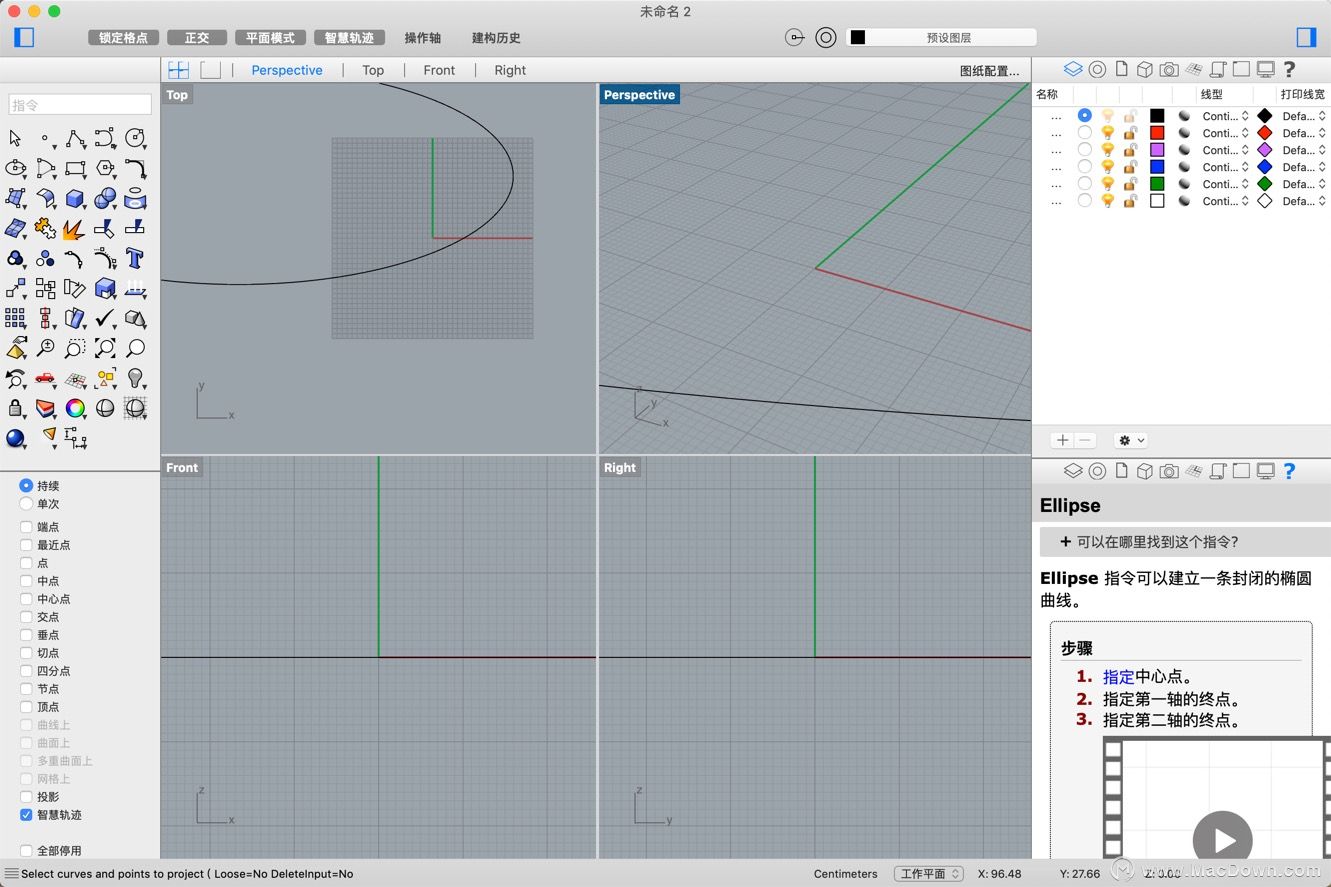This screenshot has width=1331, height=887.
Task: Open linetype dropdown for the black layer
Action: click(1226, 116)
